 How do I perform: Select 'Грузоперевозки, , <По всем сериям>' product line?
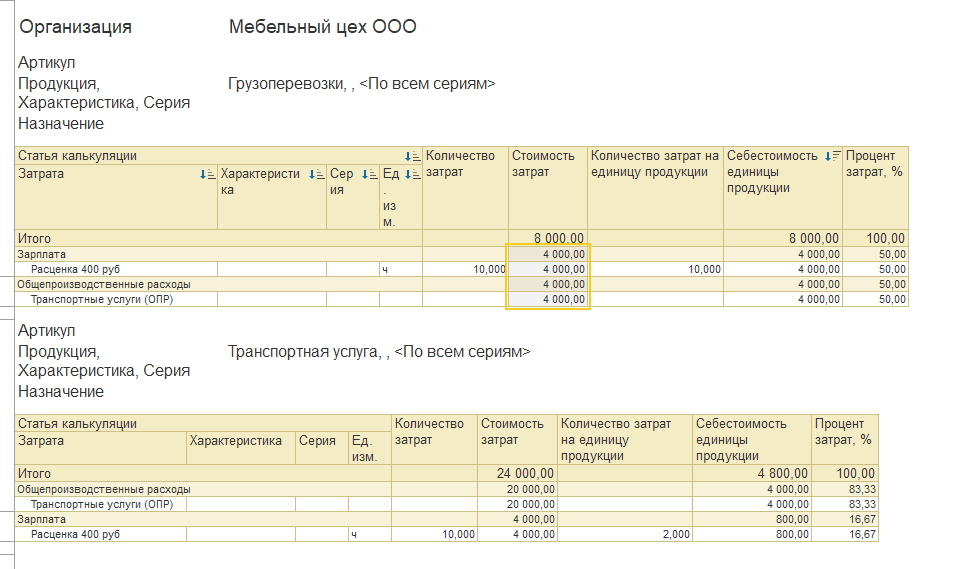tap(362, 84)
